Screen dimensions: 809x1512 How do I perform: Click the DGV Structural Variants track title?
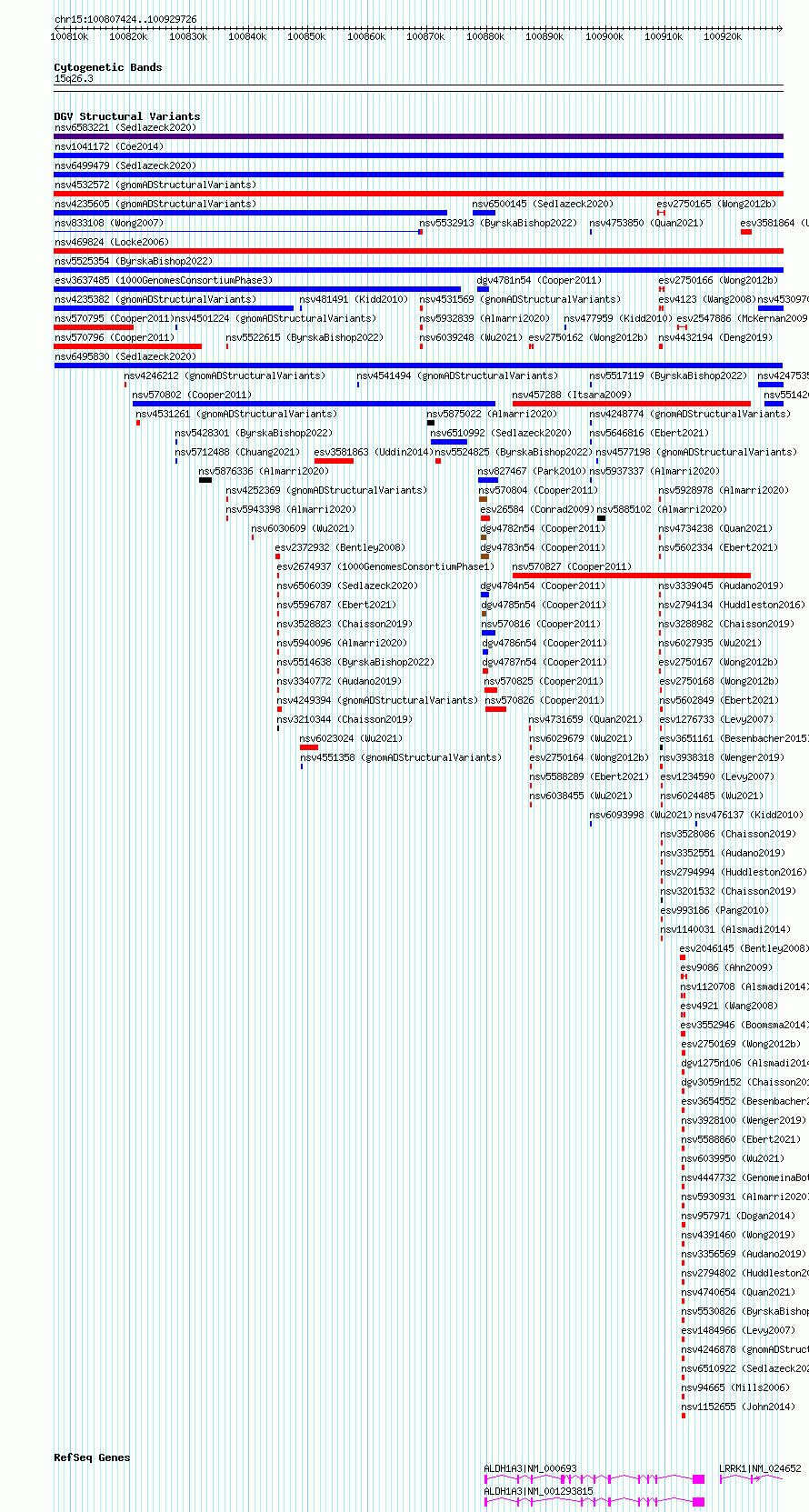click(x=127, y=116)
